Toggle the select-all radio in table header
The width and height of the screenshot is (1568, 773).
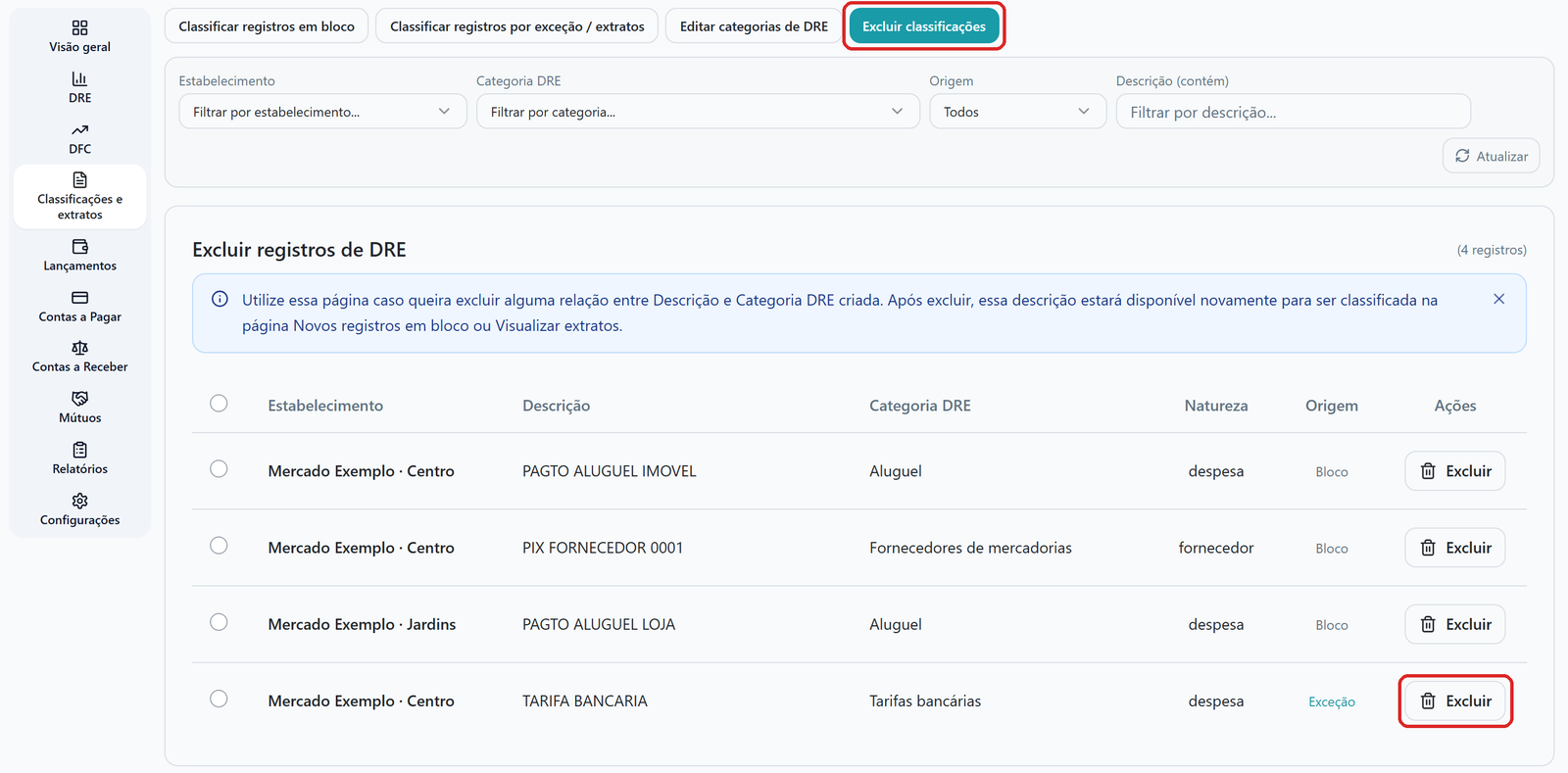219,404
